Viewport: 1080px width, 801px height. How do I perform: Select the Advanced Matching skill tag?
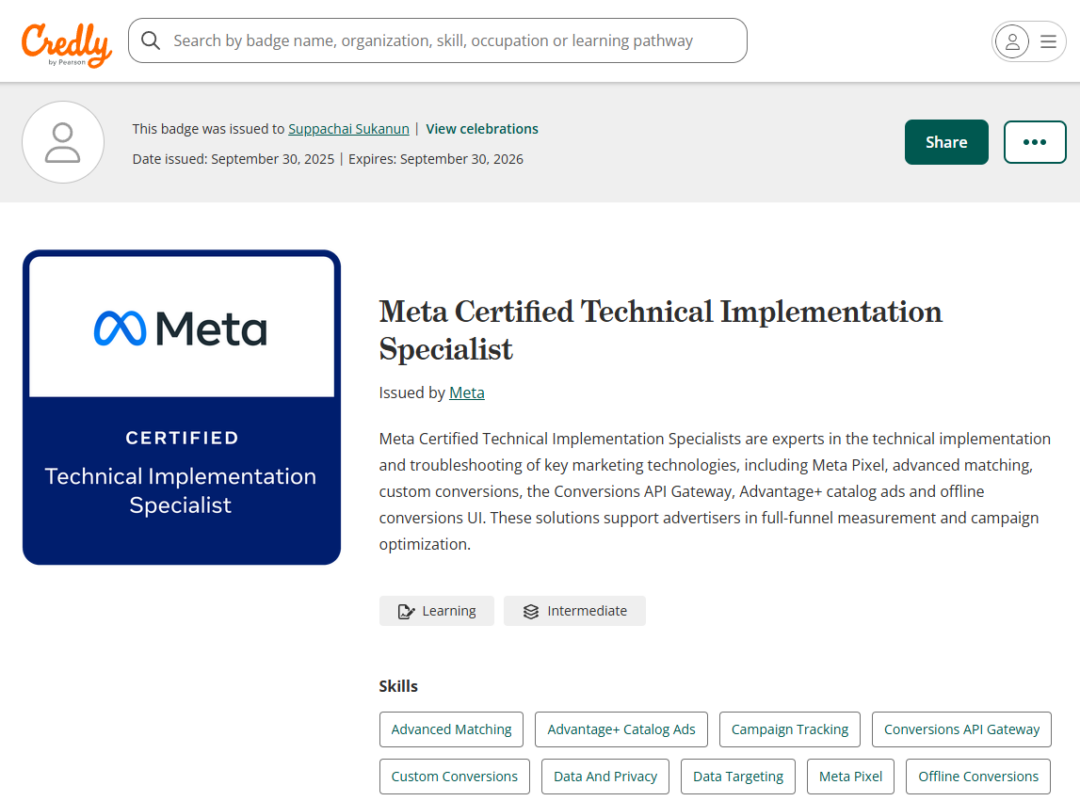tap(451, 729)
